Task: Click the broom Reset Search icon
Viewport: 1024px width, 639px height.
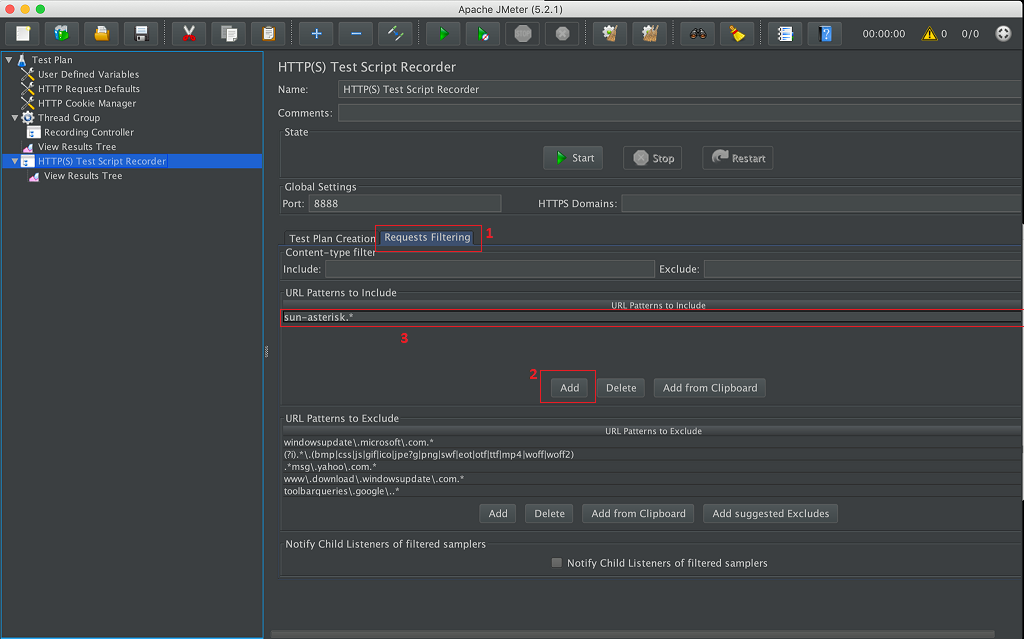Action: point(737,33)
